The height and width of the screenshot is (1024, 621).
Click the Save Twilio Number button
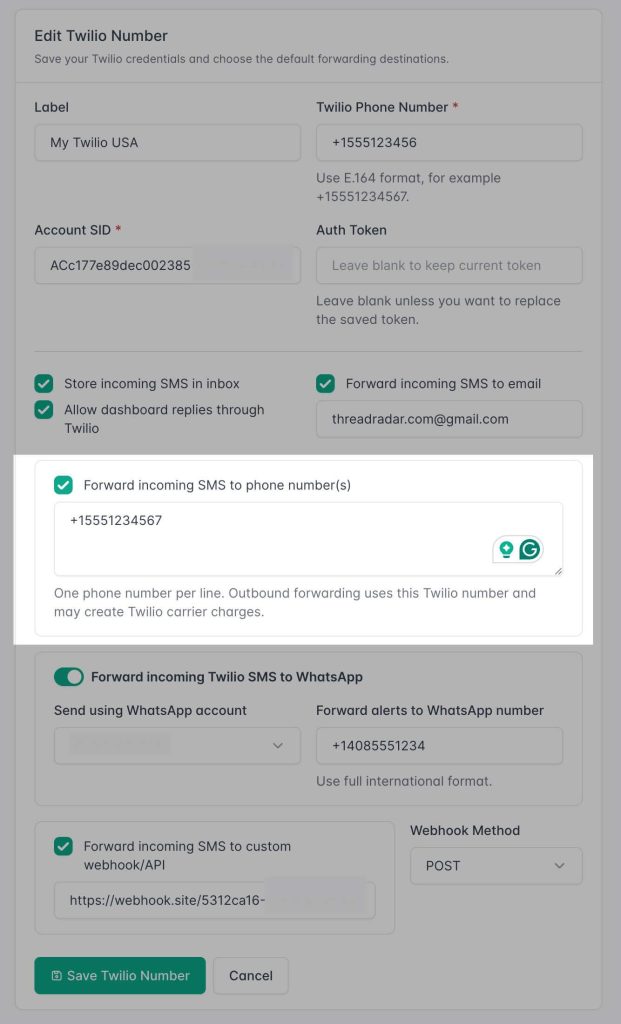[x=120, y=976]
